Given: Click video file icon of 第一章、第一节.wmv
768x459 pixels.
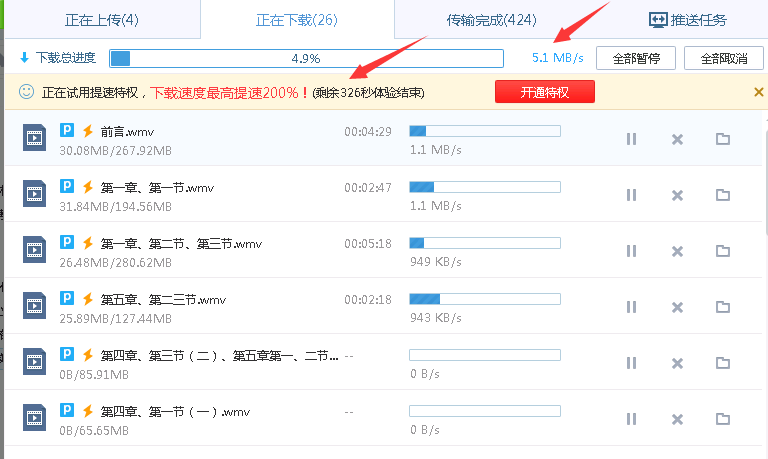Looking at the screenshot, I should [34, 193].
